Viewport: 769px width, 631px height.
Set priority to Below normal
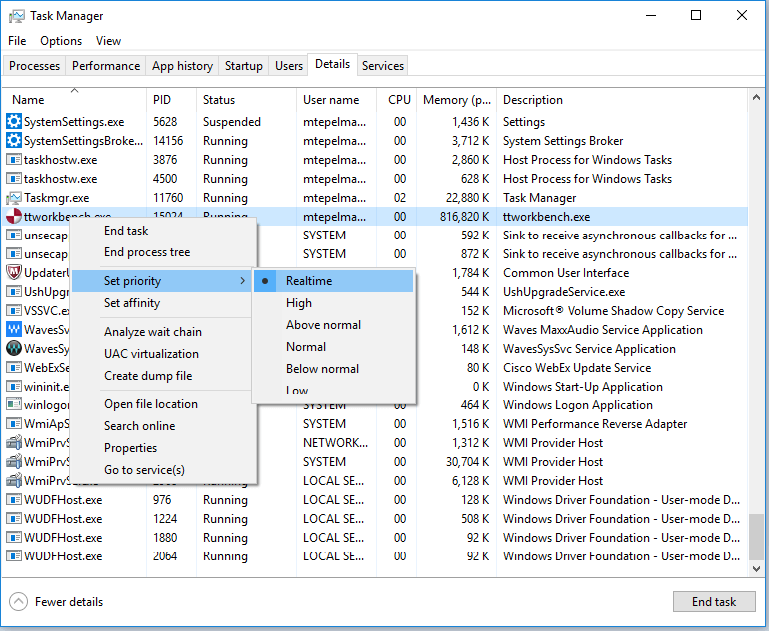point(333,369)
